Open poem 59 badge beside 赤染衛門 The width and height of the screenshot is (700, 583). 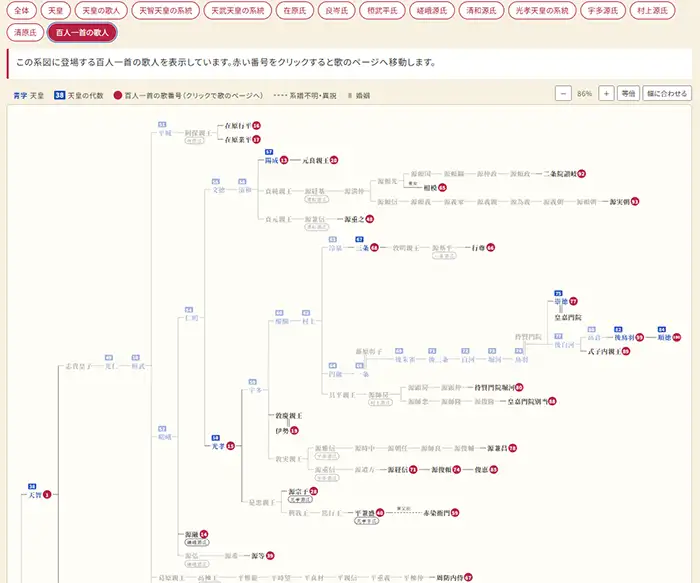click(454, 513)
